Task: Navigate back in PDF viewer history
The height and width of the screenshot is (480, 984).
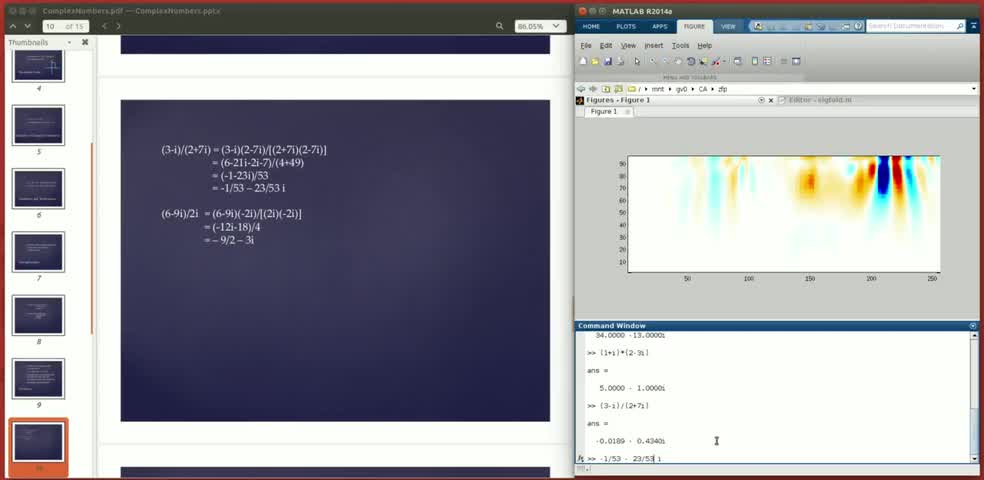Action: 105,26
